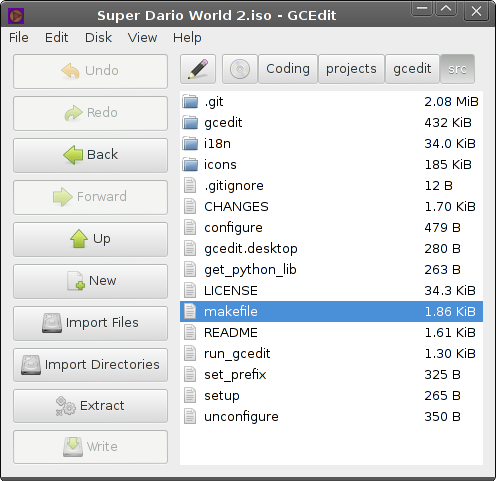Select the README file row

331,332
